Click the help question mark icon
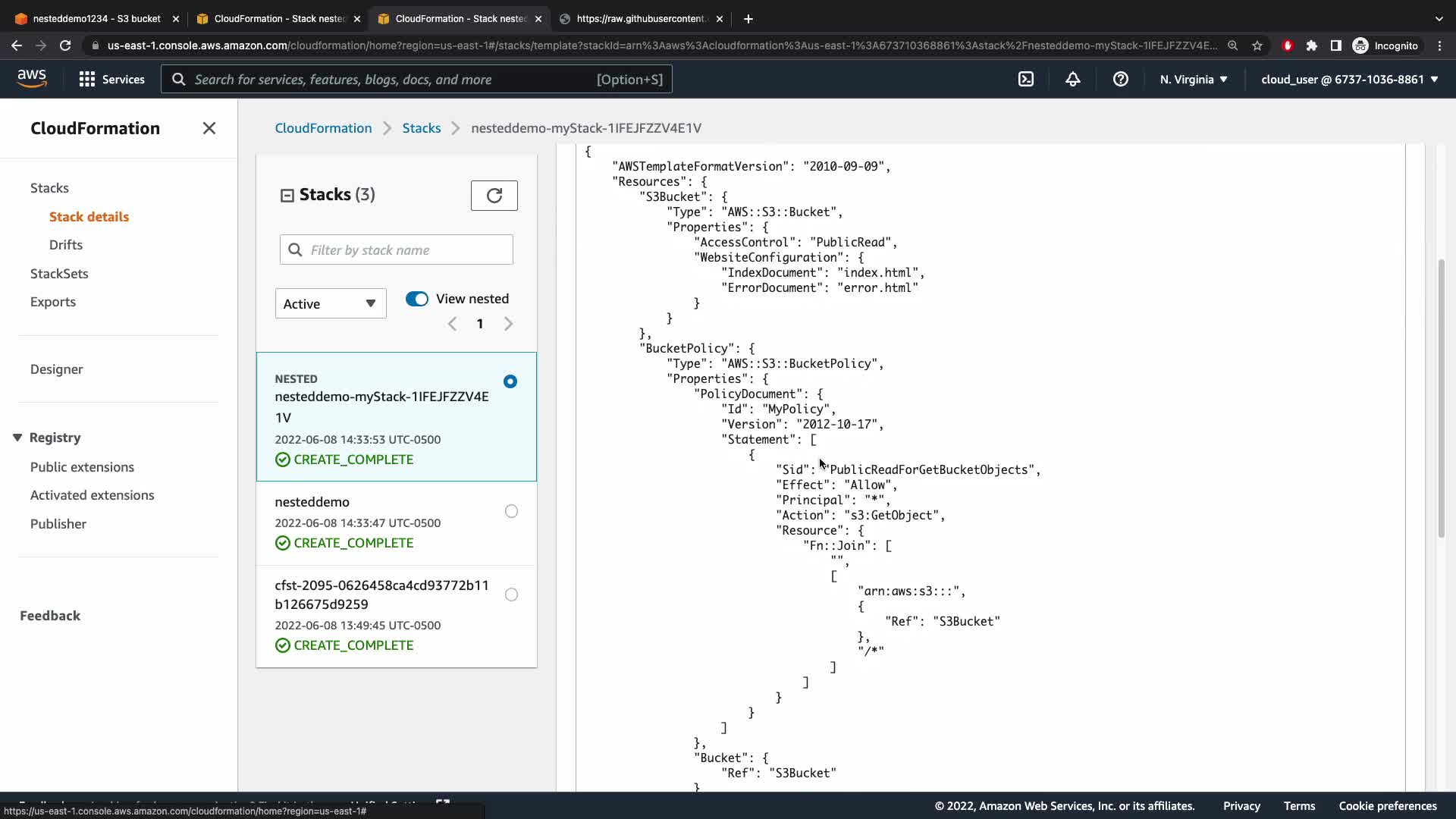The width and height of the screenshot is (1456, 819). pyautogui.click(x=1120, y=79)
